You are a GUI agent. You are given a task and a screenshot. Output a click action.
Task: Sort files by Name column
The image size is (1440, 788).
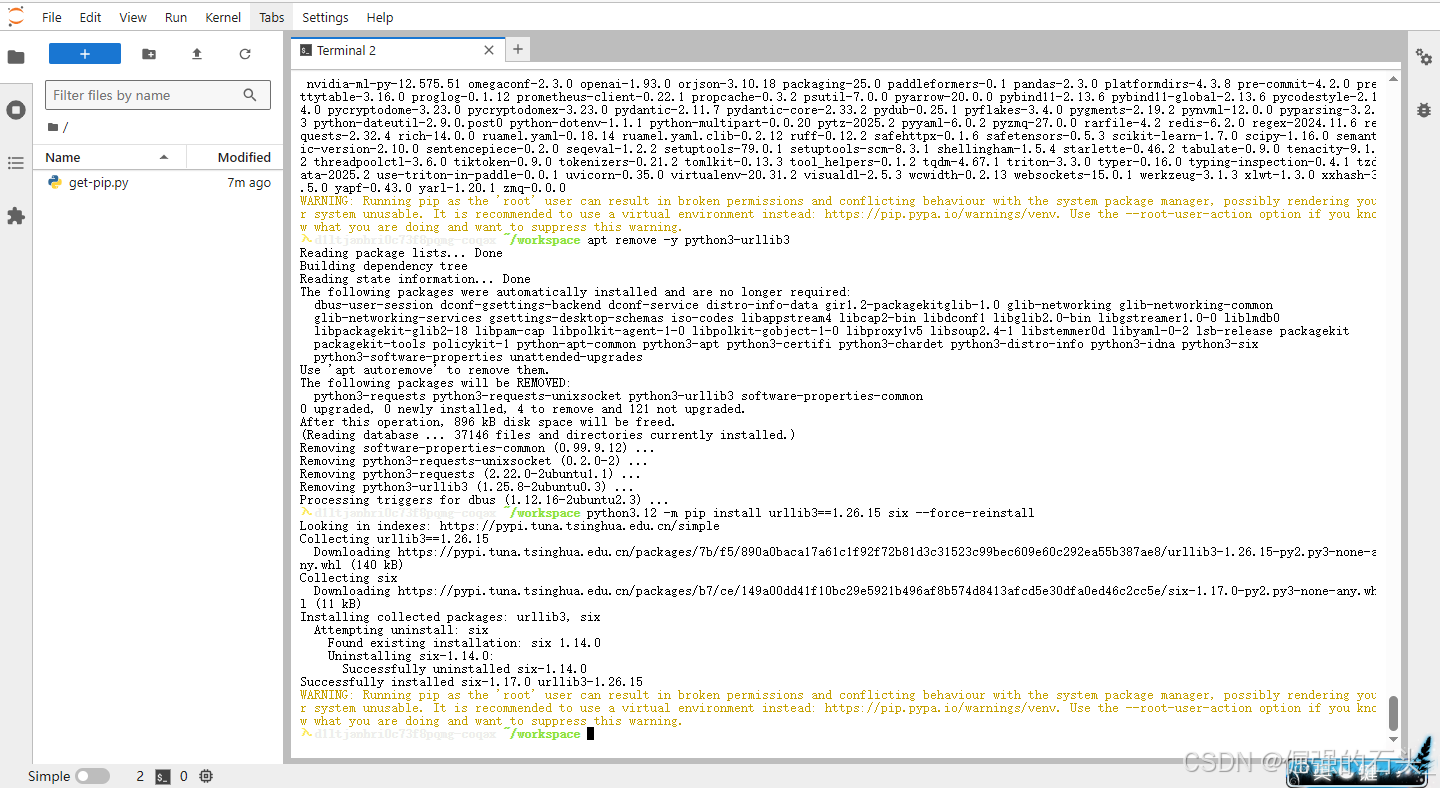(x=63, y=157)
